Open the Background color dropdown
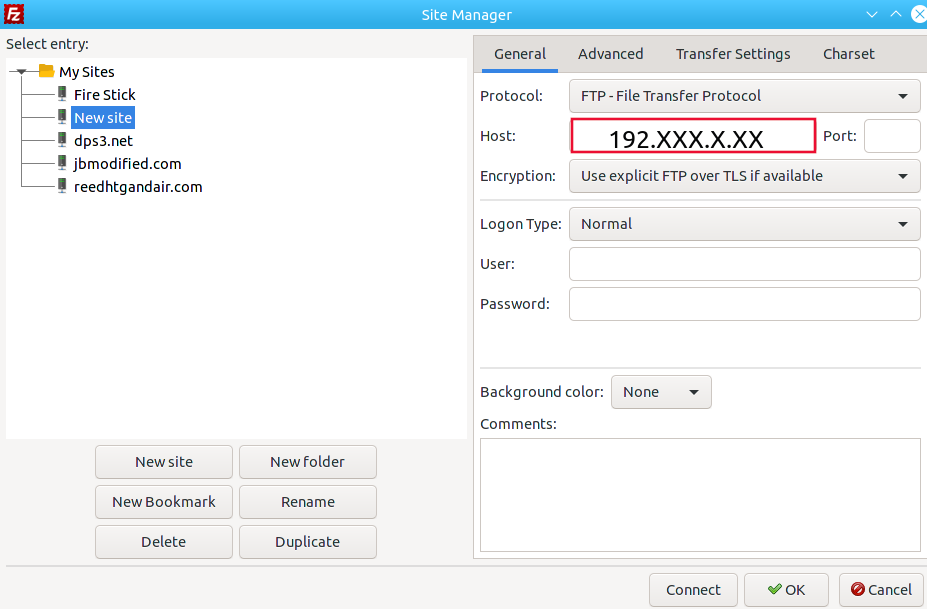This screenshot has width=927, height=609. 661,392
